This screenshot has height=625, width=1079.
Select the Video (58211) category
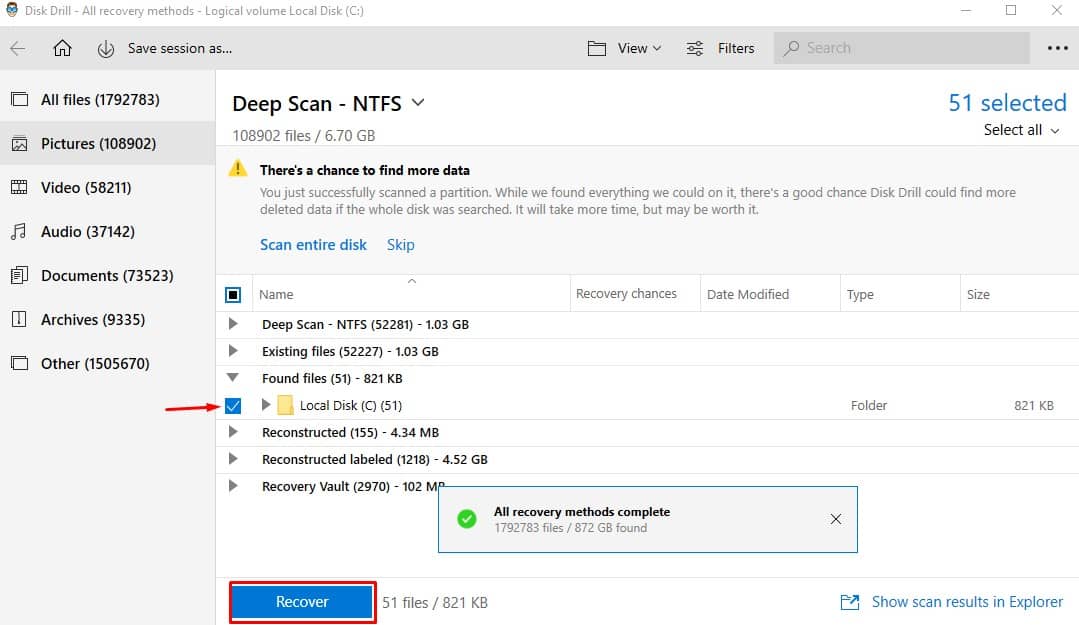point(85,188)
